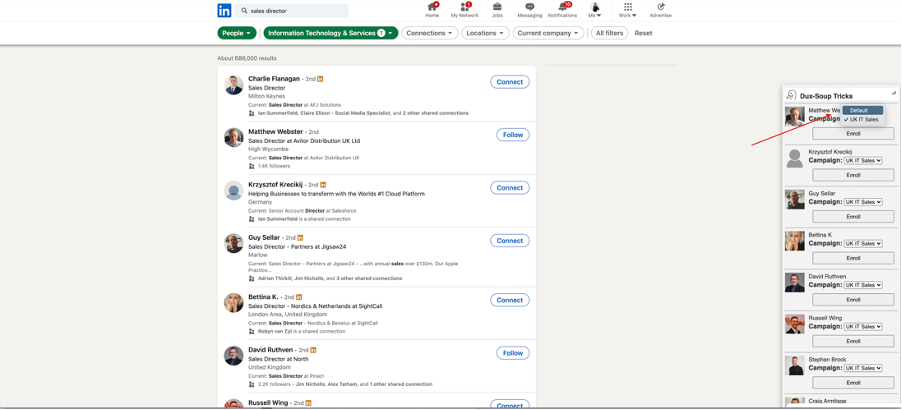The image size is (902, 410).
Task: Open the LinkedIn home logo
Action: [224, 10]
